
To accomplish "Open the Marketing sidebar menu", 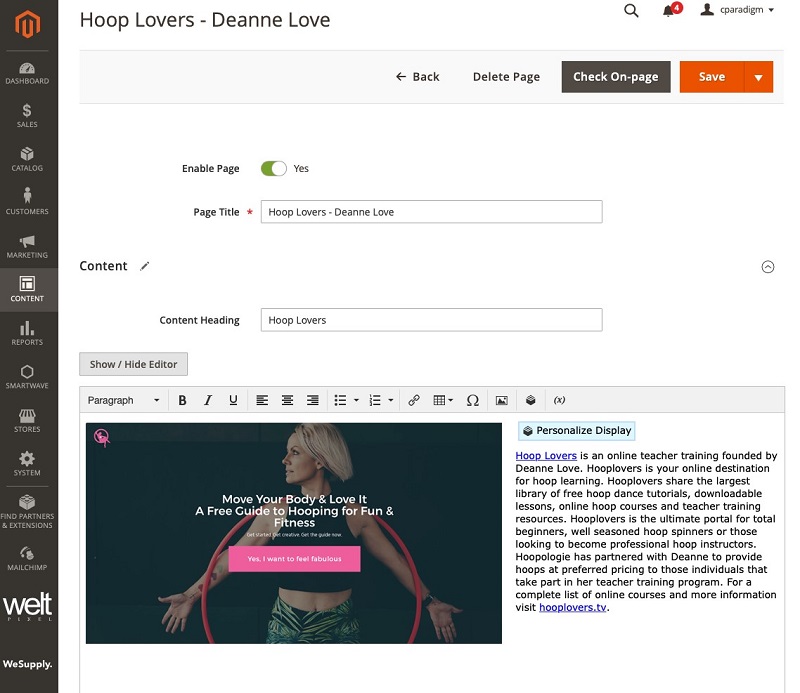I will coord(28,246).
